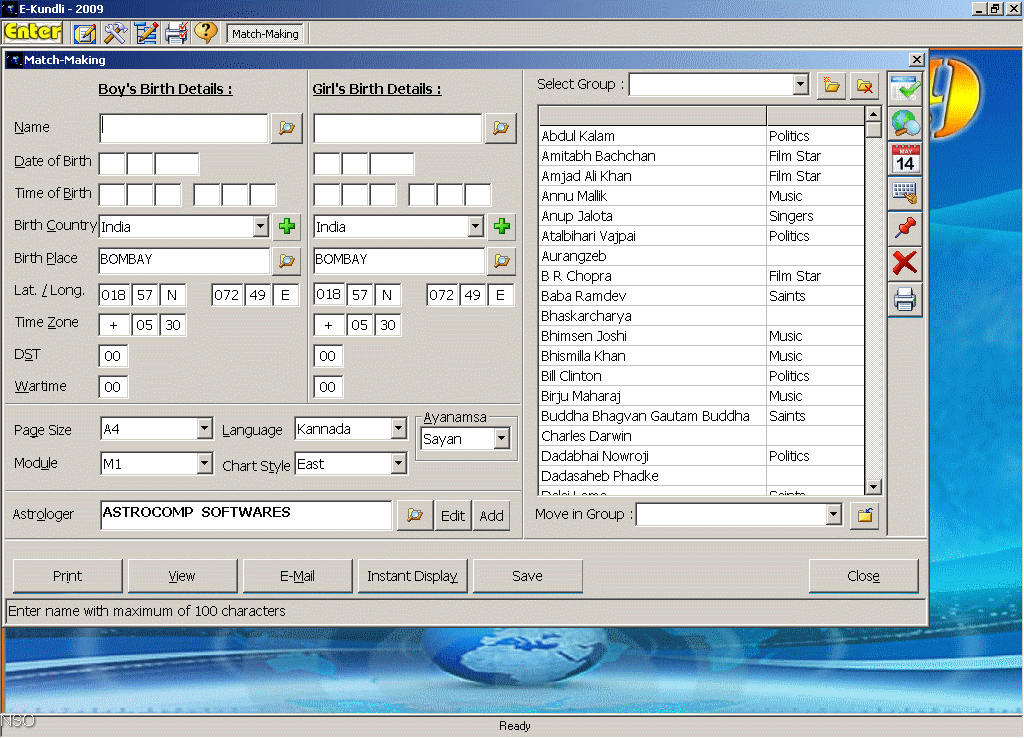Click the red X icon in sidebar
Screen dimensions: 1024x738
coord(905,264)
